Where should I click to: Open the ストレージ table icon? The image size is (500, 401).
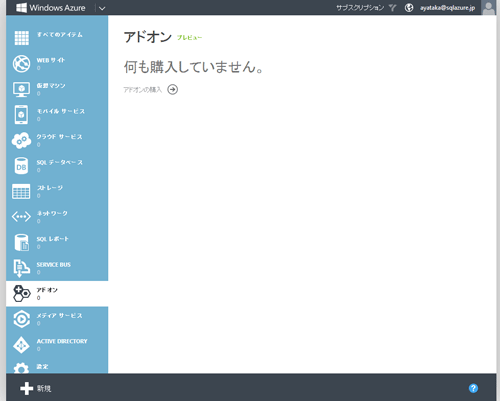tap(21, 191)
